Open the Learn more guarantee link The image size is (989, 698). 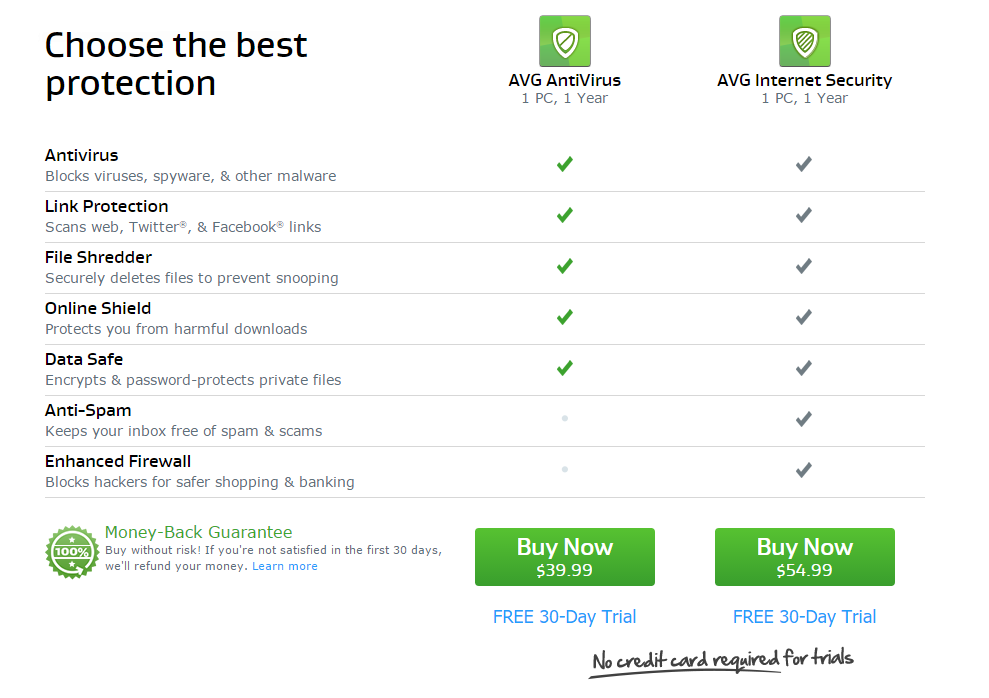(x=285, y=566)
